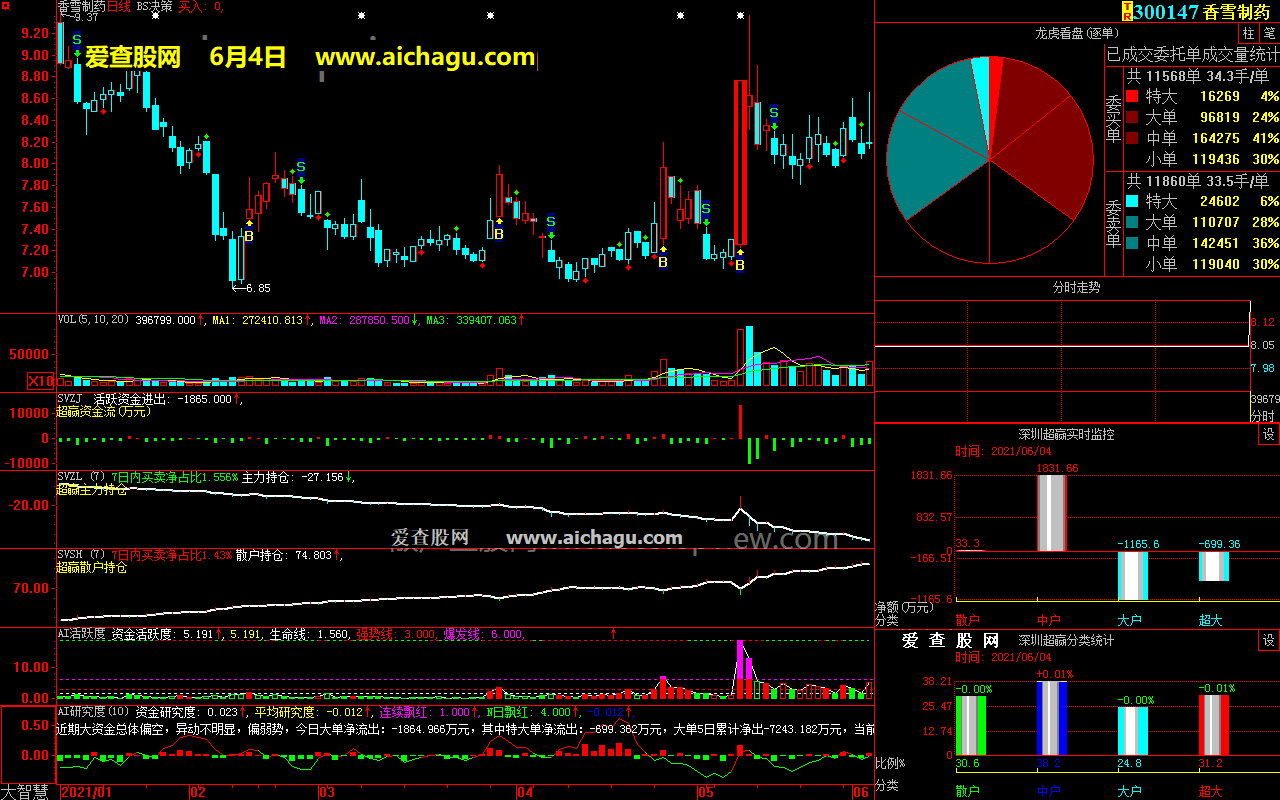Click the 龙虎看盘(逐单) panel title

[x=1076, y=33]
